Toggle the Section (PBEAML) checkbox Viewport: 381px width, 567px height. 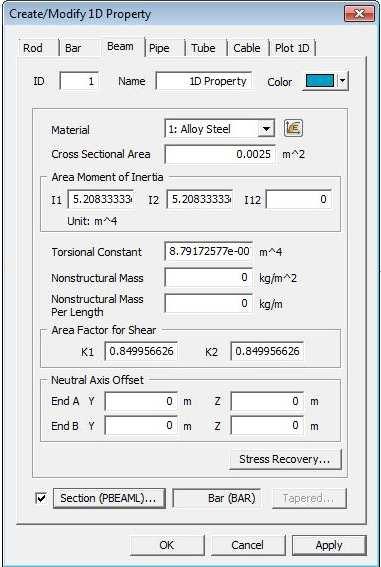pos(42,498)
